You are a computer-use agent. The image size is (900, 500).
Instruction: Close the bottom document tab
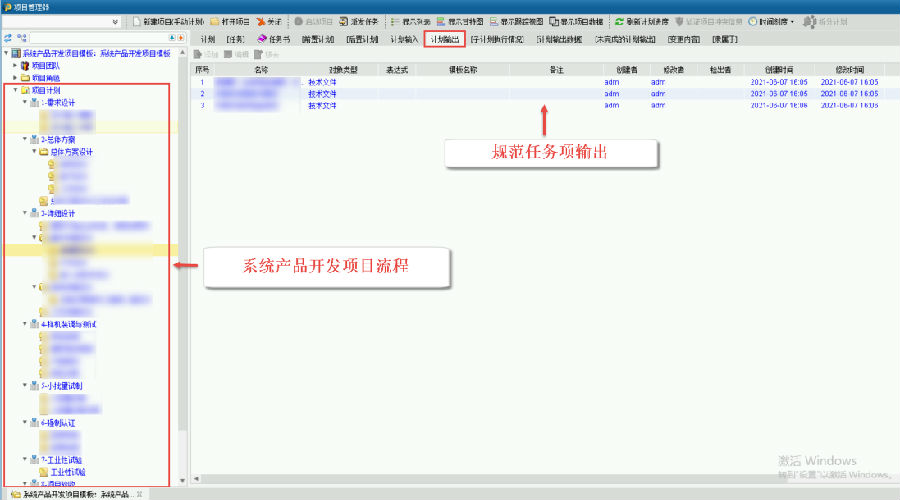[x=139, y=494]
